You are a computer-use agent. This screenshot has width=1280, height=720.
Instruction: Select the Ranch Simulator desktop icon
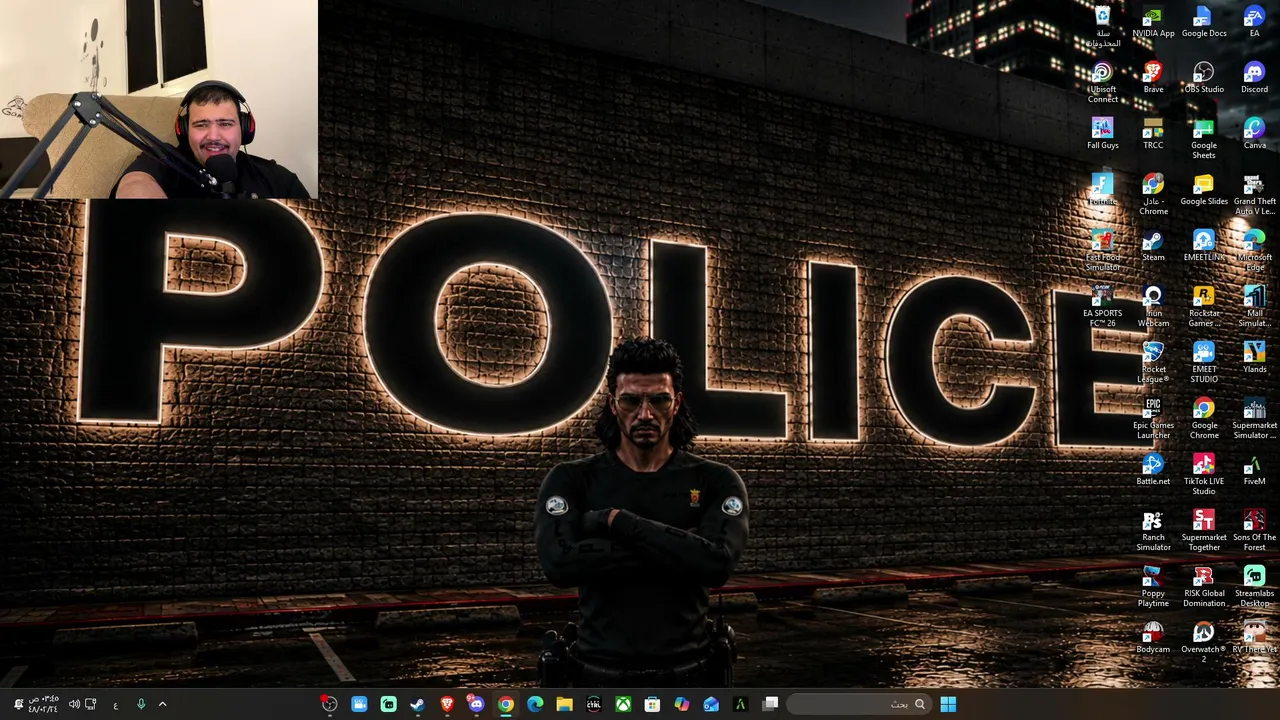click(x=1153, y=531)
